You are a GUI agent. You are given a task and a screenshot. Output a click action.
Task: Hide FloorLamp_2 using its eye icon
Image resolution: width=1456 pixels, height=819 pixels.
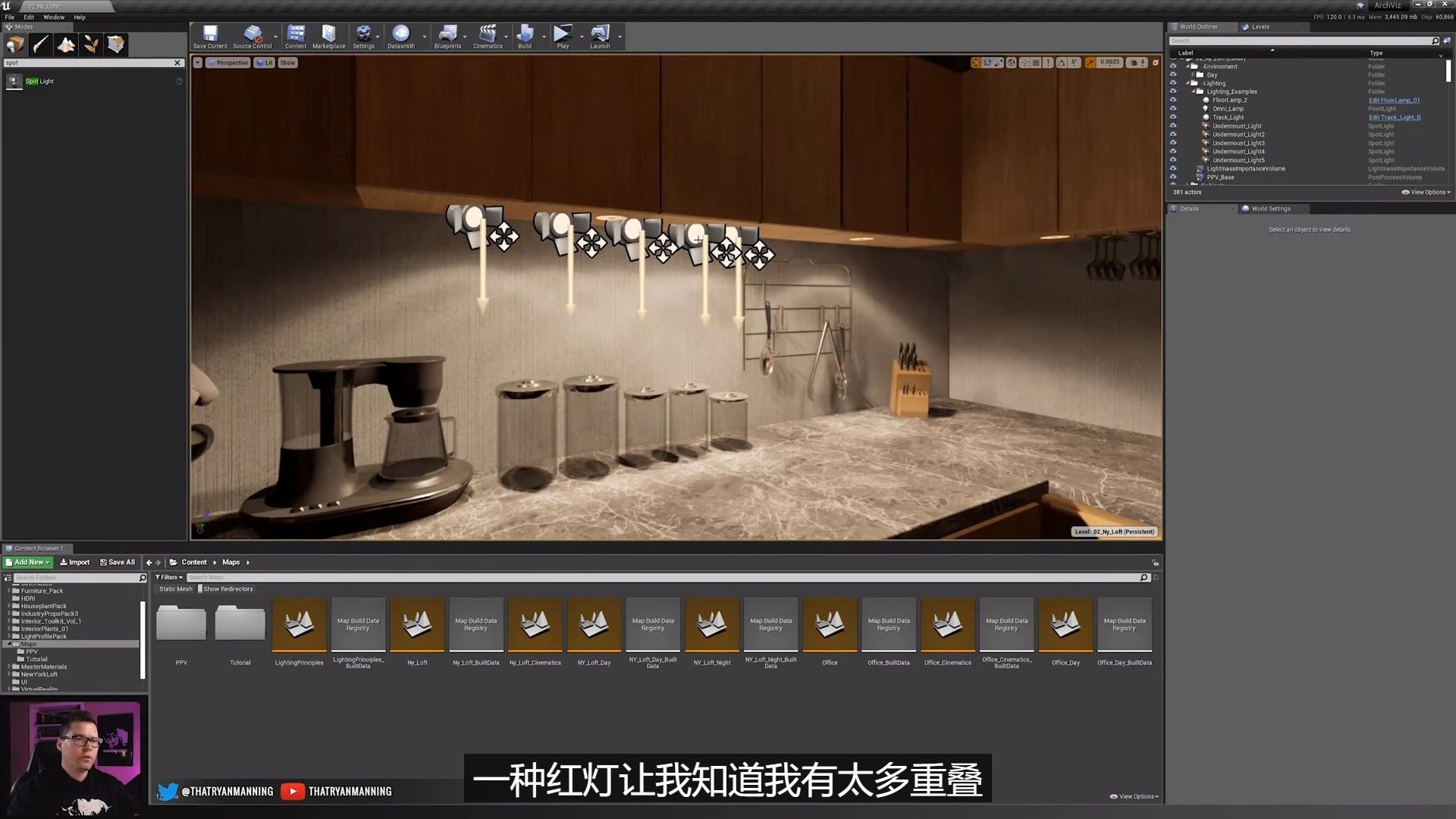tap(1173, 100)
